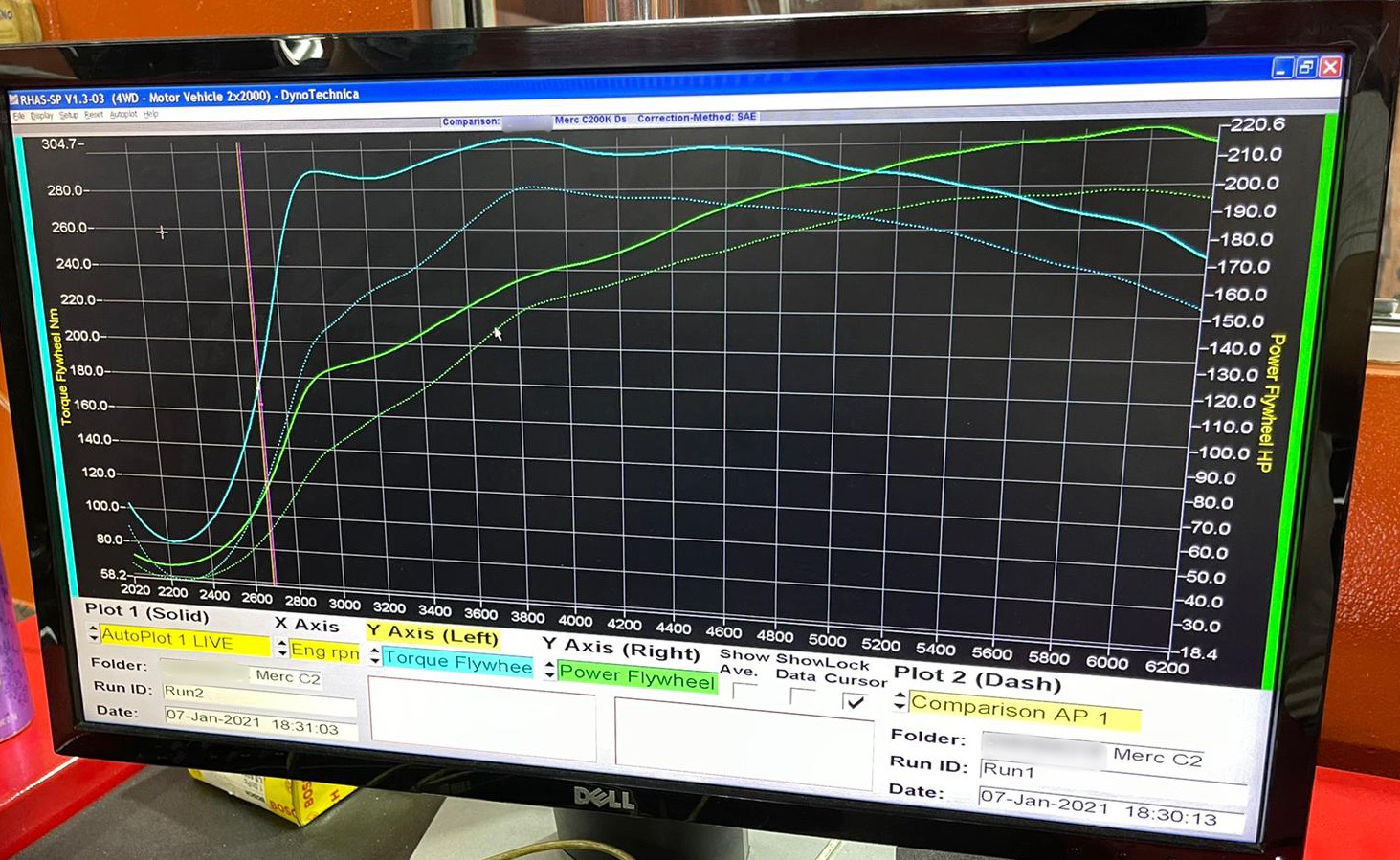Click the 304.7 torque axis maximum
This screenshot has height=860, width=1400.
pyautogui.click(x=60, y=144)
